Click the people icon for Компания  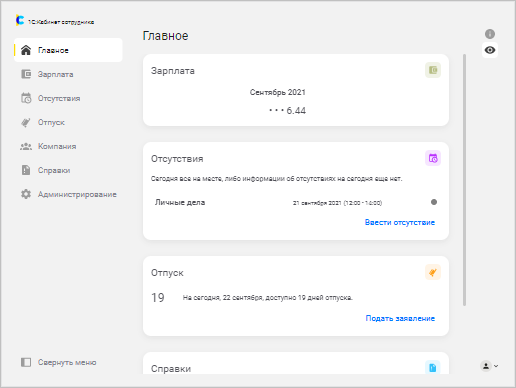click(x=26, y=146)
